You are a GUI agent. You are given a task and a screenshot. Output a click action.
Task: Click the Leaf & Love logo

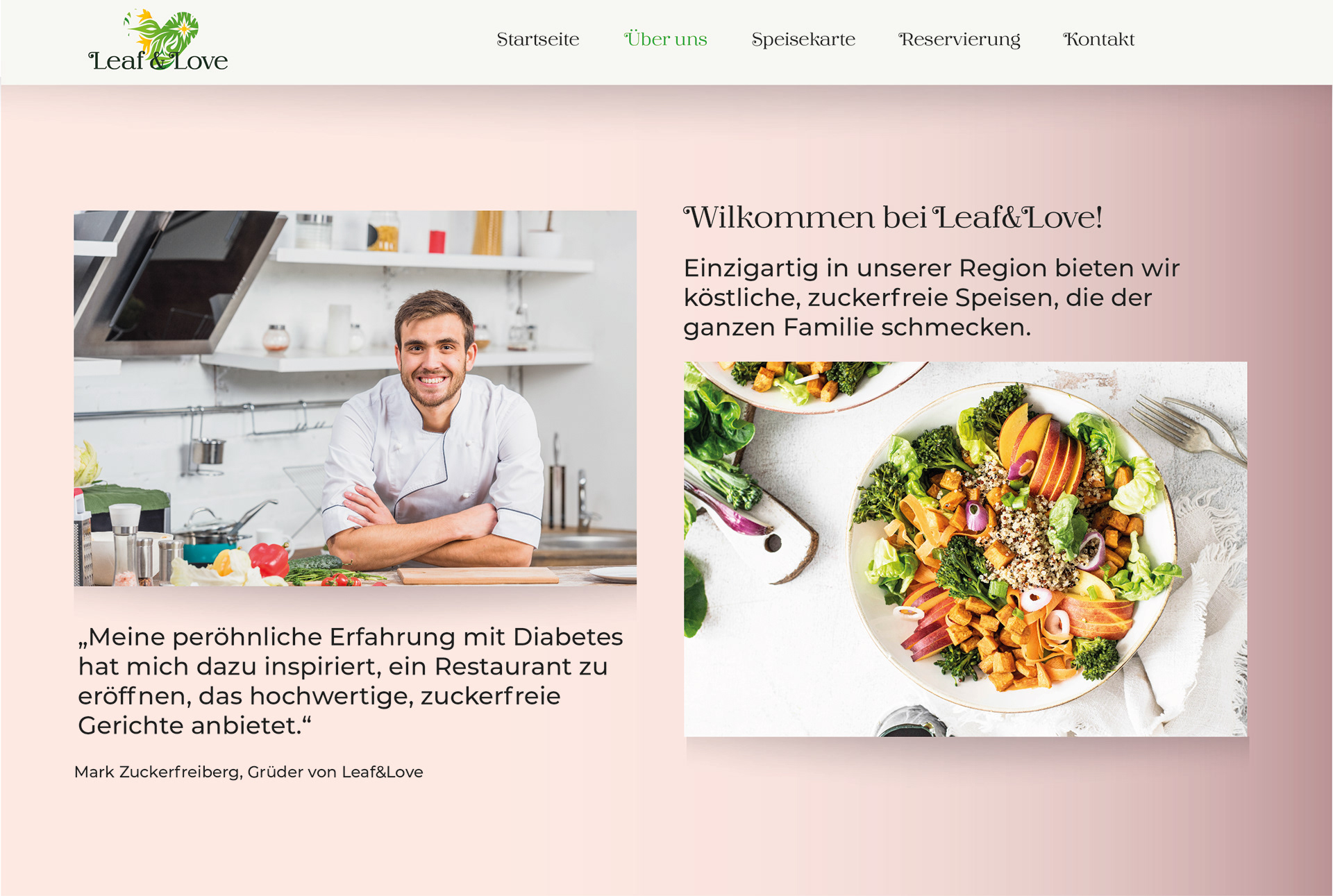pos(158,41)
